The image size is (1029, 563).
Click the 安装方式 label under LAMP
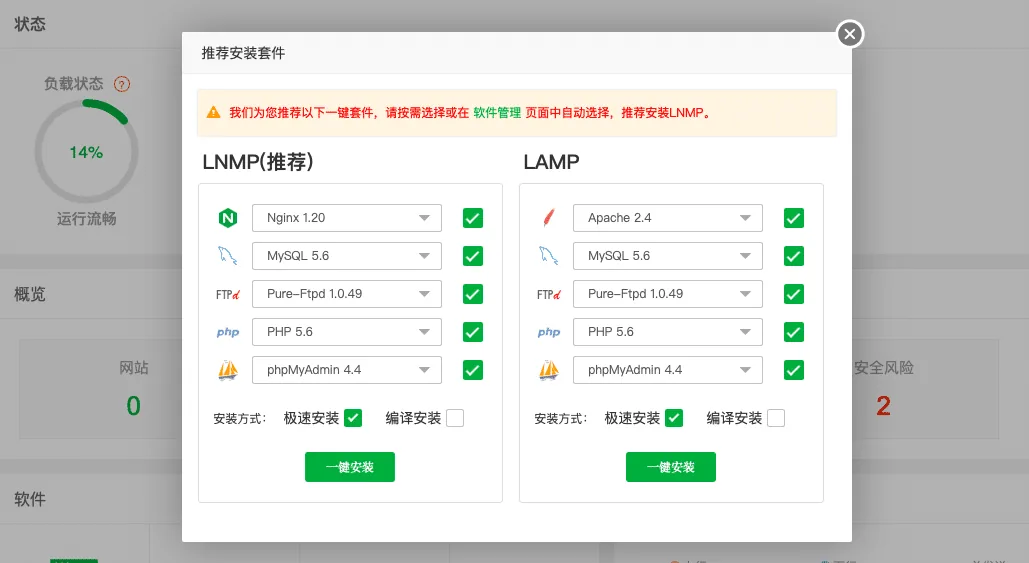click(560, 419)
